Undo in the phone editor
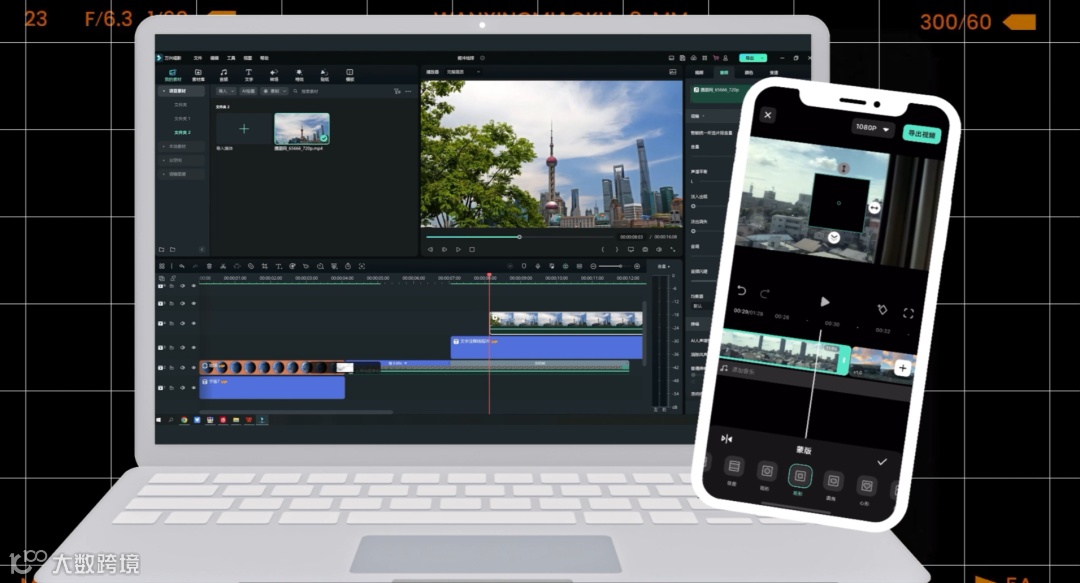Screen dimensions: 1080x583 coord(741,291)
